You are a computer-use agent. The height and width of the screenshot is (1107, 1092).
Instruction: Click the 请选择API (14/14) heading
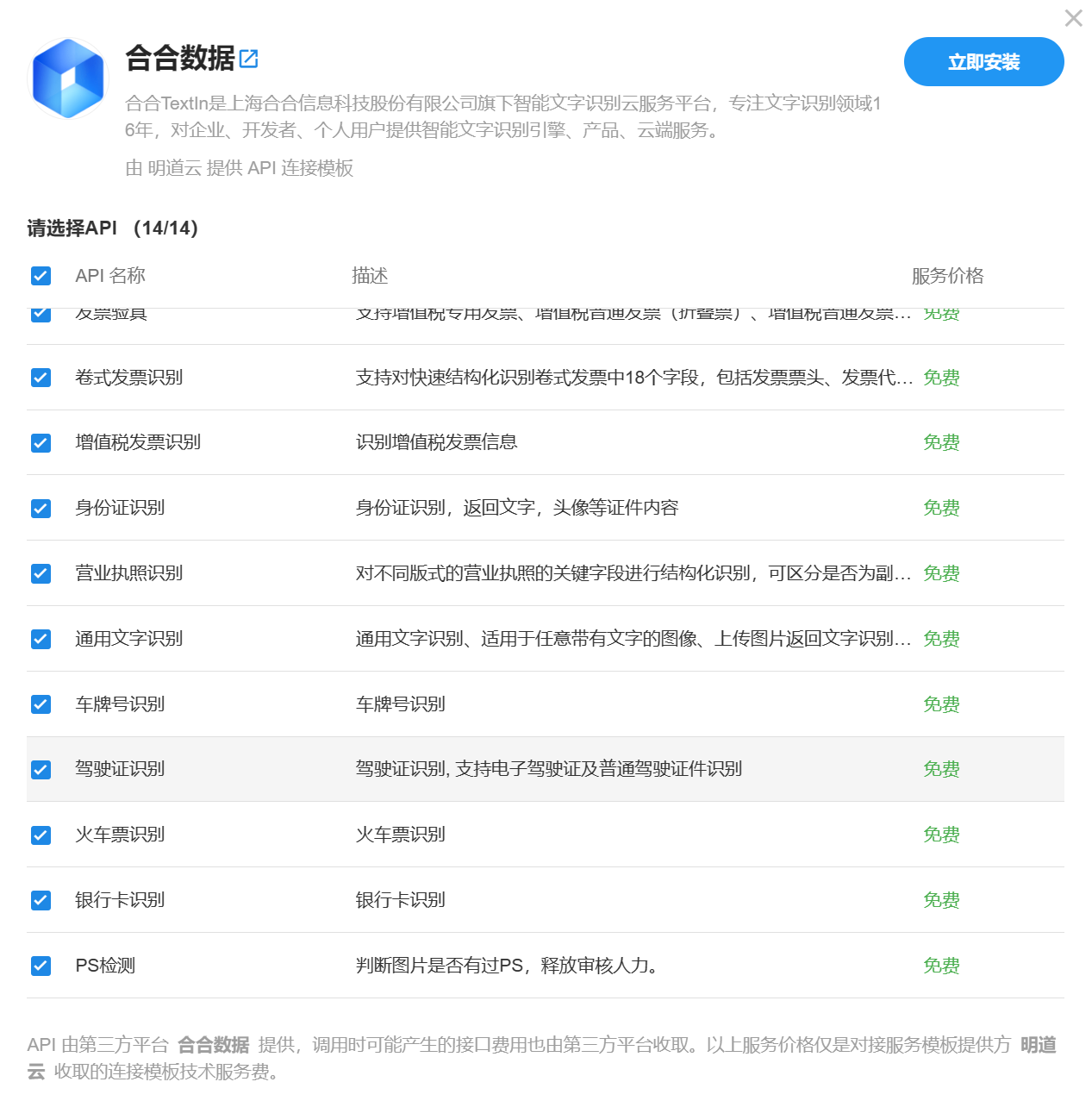113,228
